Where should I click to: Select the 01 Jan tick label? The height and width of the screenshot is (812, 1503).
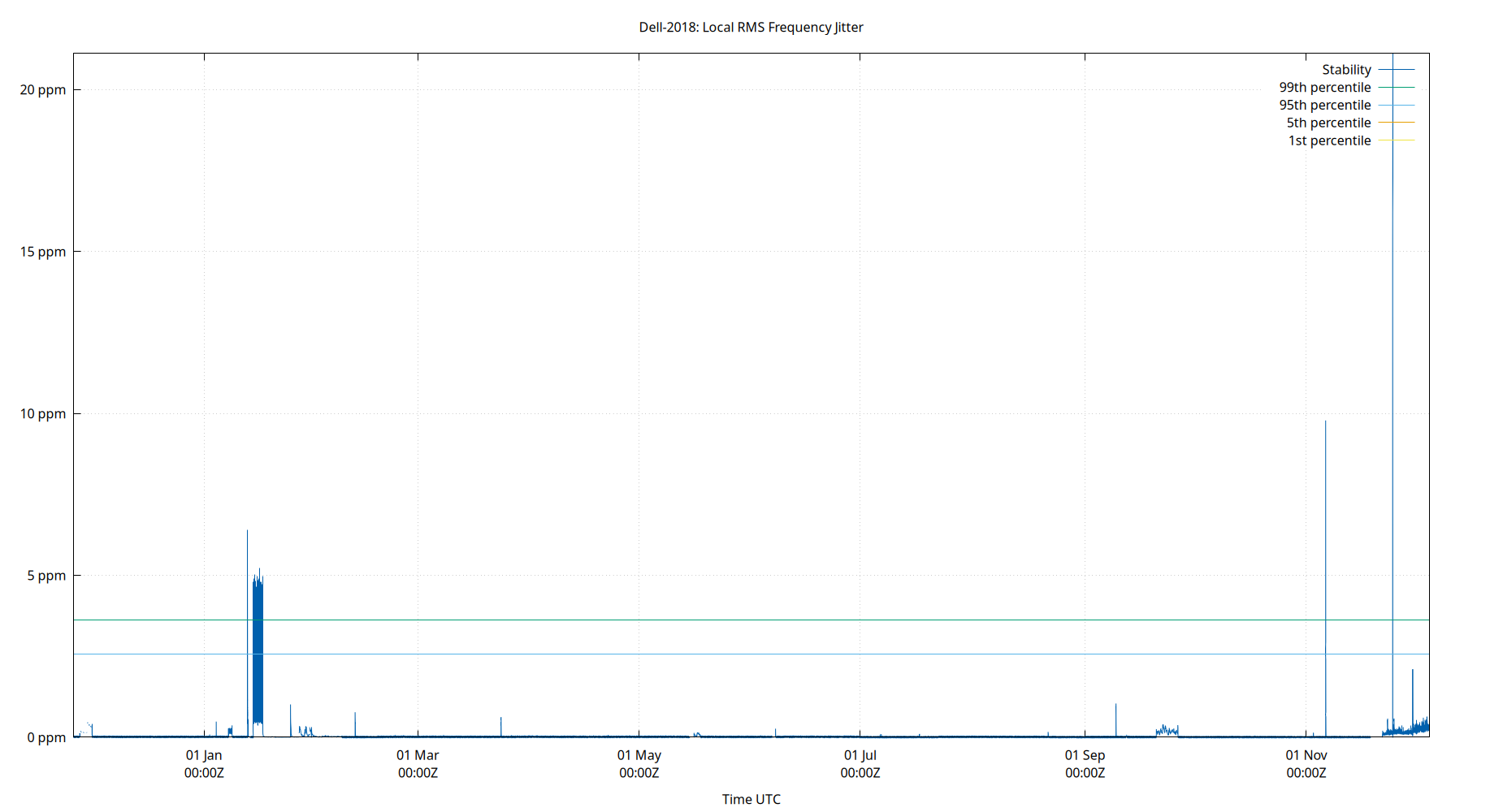tap(206, 755)
